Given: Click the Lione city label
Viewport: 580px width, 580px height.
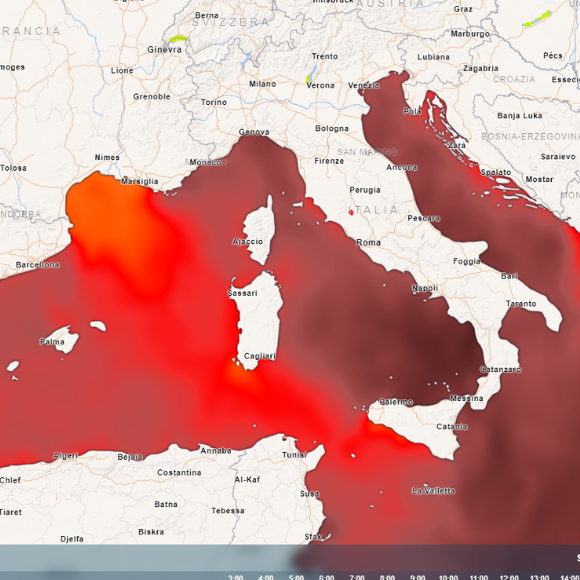Looking at the screenshot, I should 122,70.
